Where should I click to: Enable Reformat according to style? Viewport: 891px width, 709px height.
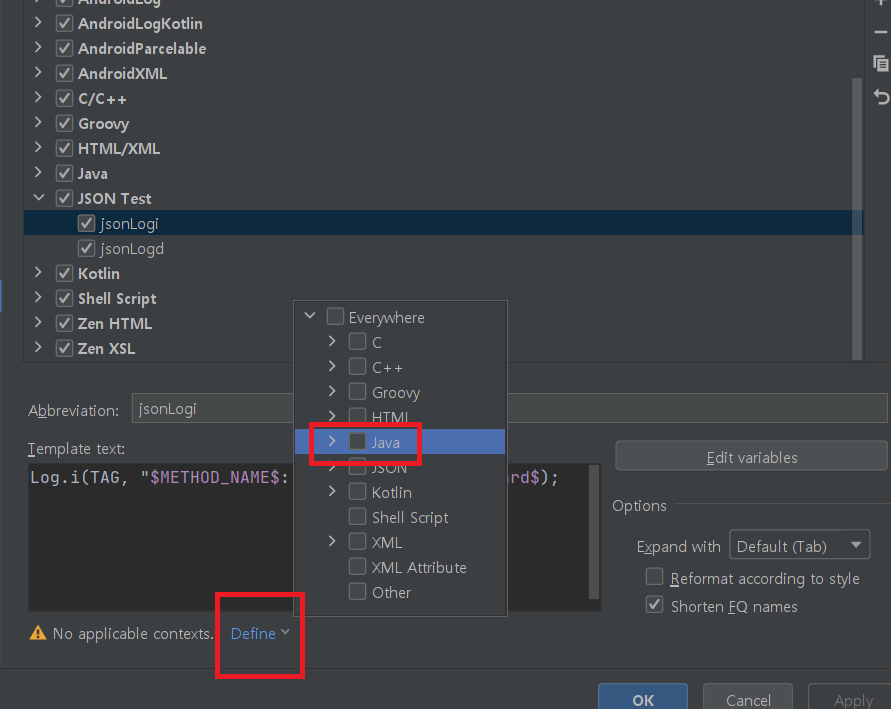(655, 577)
